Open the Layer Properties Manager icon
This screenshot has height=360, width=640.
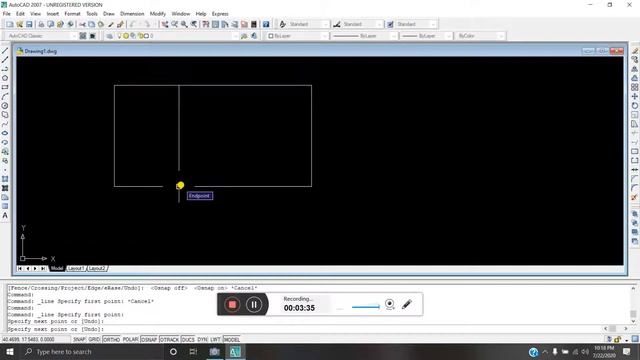pos(109,36)
